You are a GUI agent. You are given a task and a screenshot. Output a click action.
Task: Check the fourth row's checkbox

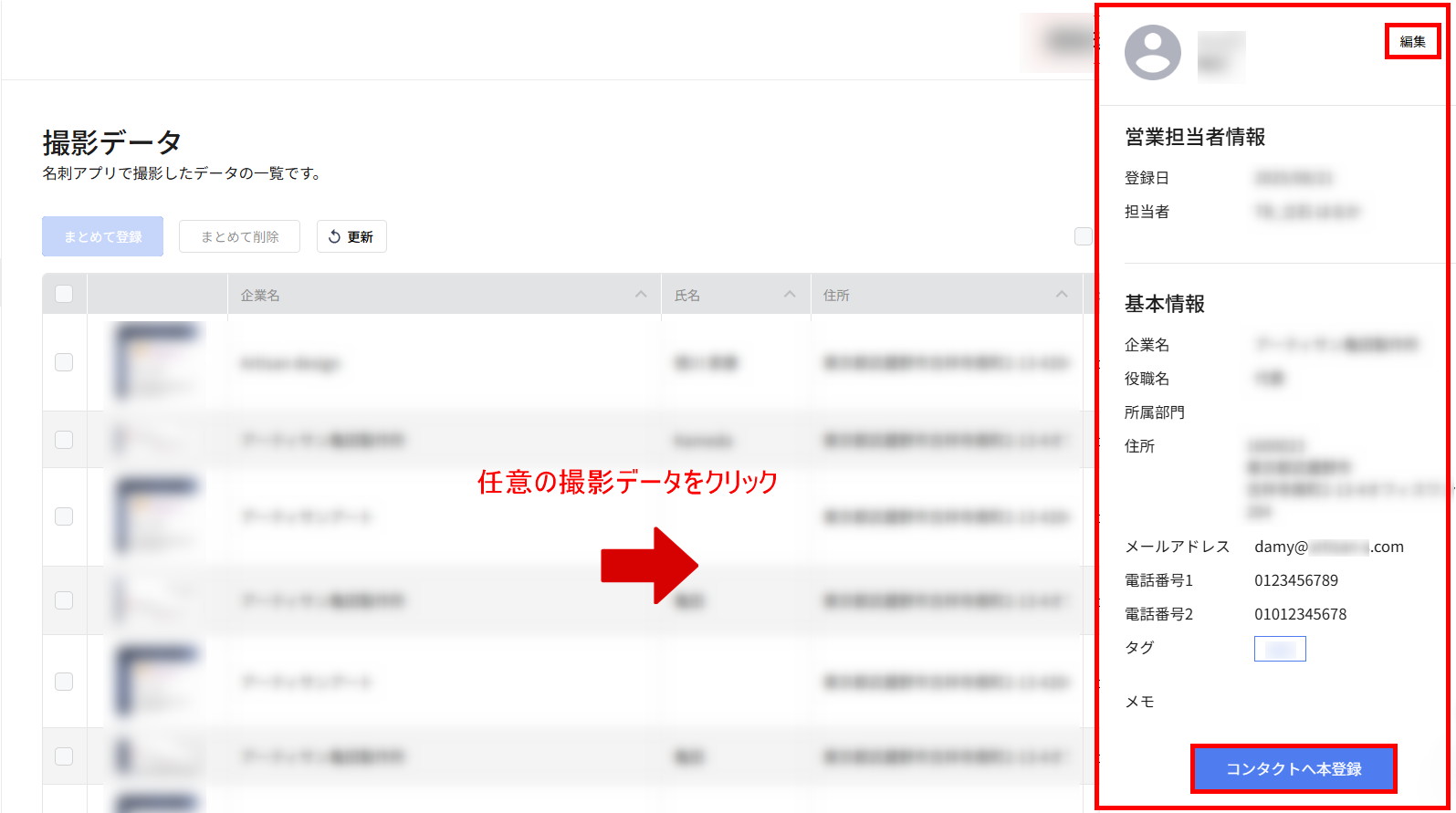tap(64, 600)
